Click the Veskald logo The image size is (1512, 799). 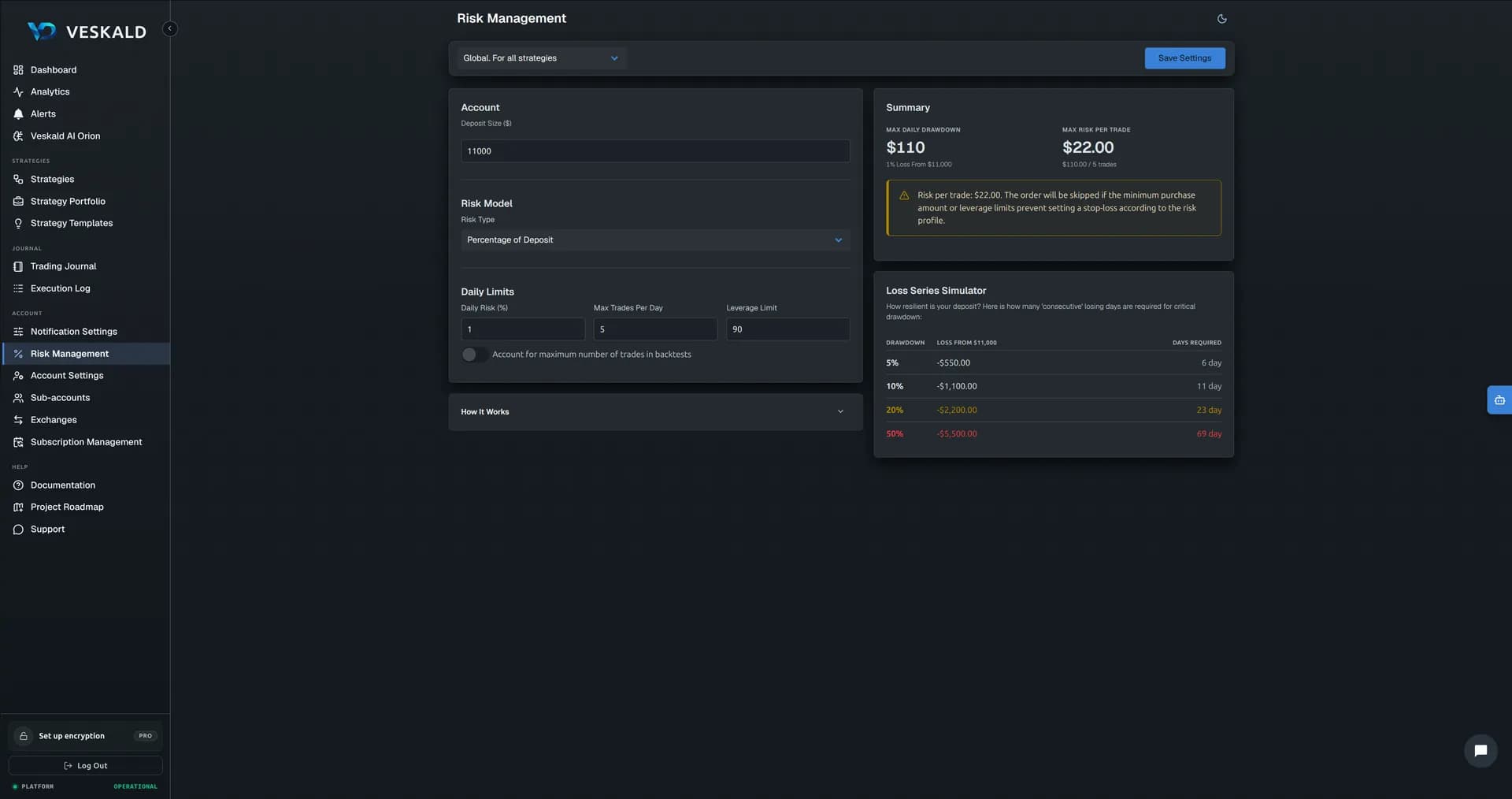click(87, 32)
